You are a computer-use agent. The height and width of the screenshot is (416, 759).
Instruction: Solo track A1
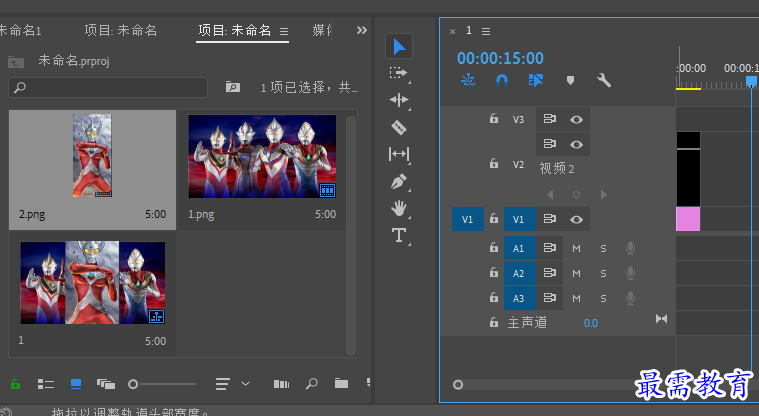coord(603,248)
